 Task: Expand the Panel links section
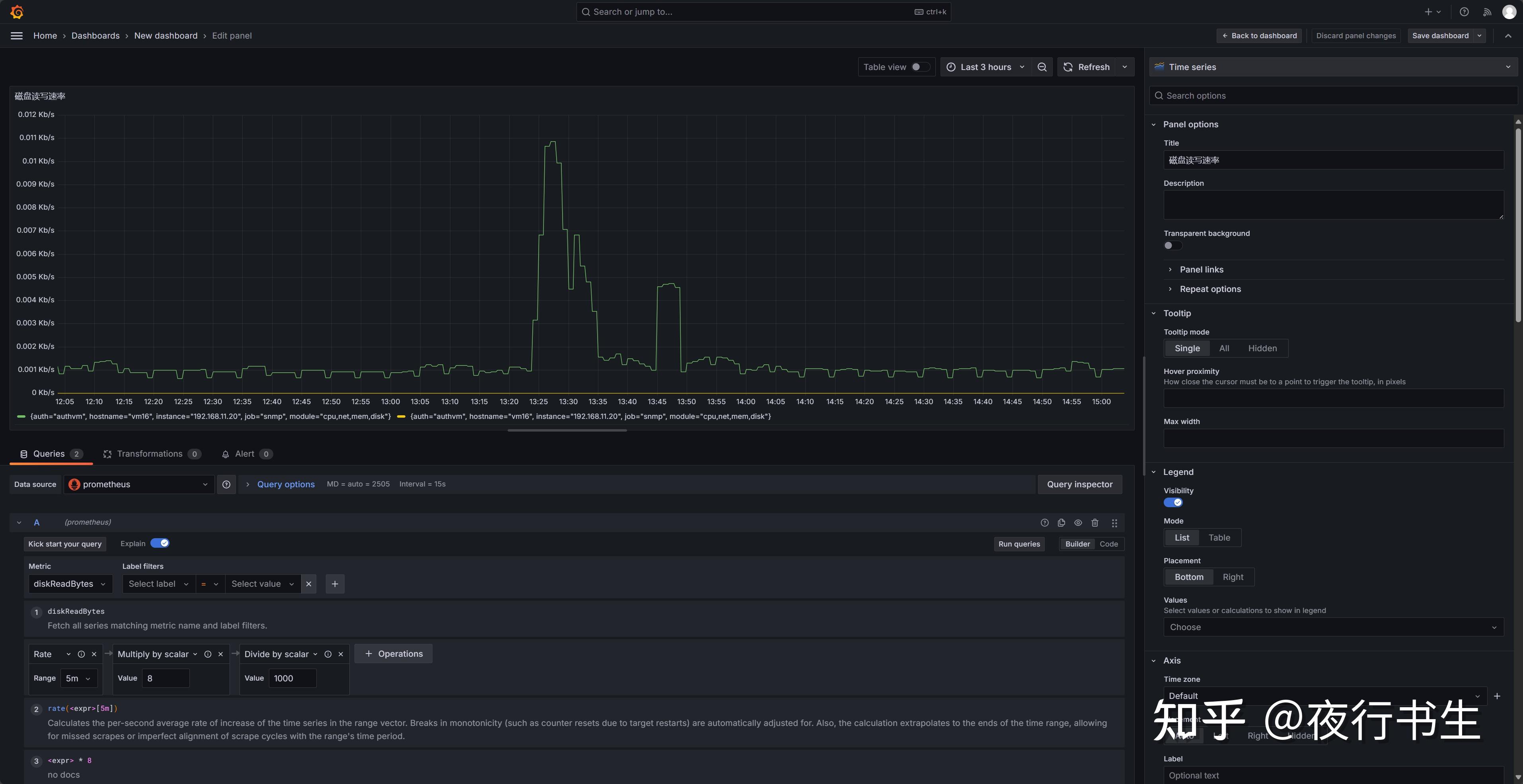click(x=1202, y=270)
